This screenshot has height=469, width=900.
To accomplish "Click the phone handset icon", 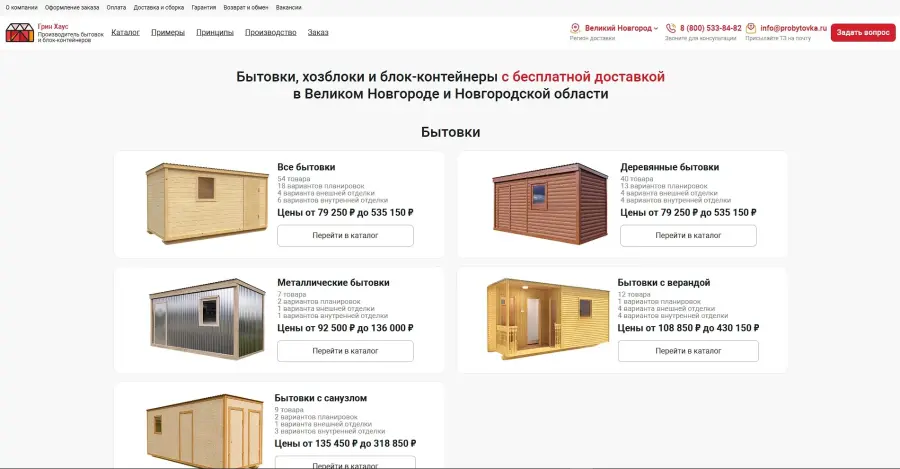I will (670, 28).
